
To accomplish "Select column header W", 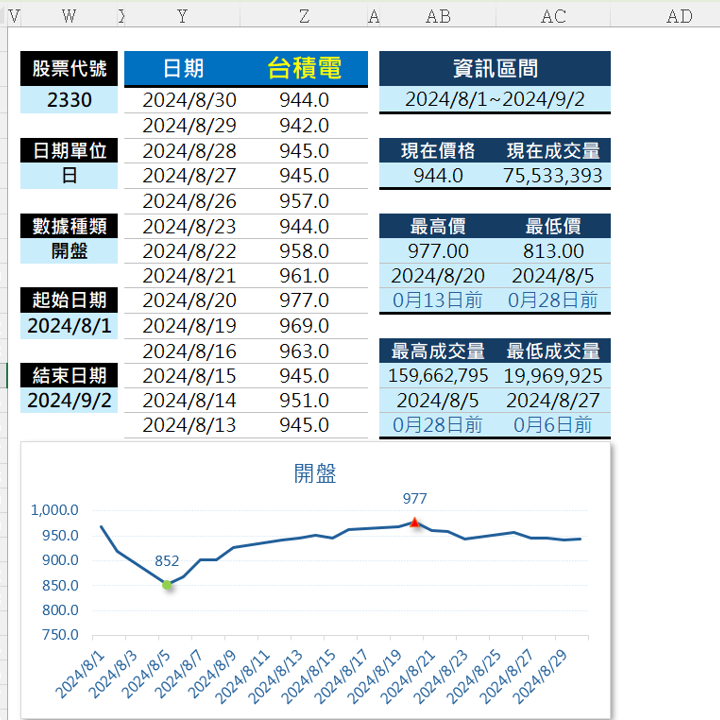I will click(x=68, y=17).
